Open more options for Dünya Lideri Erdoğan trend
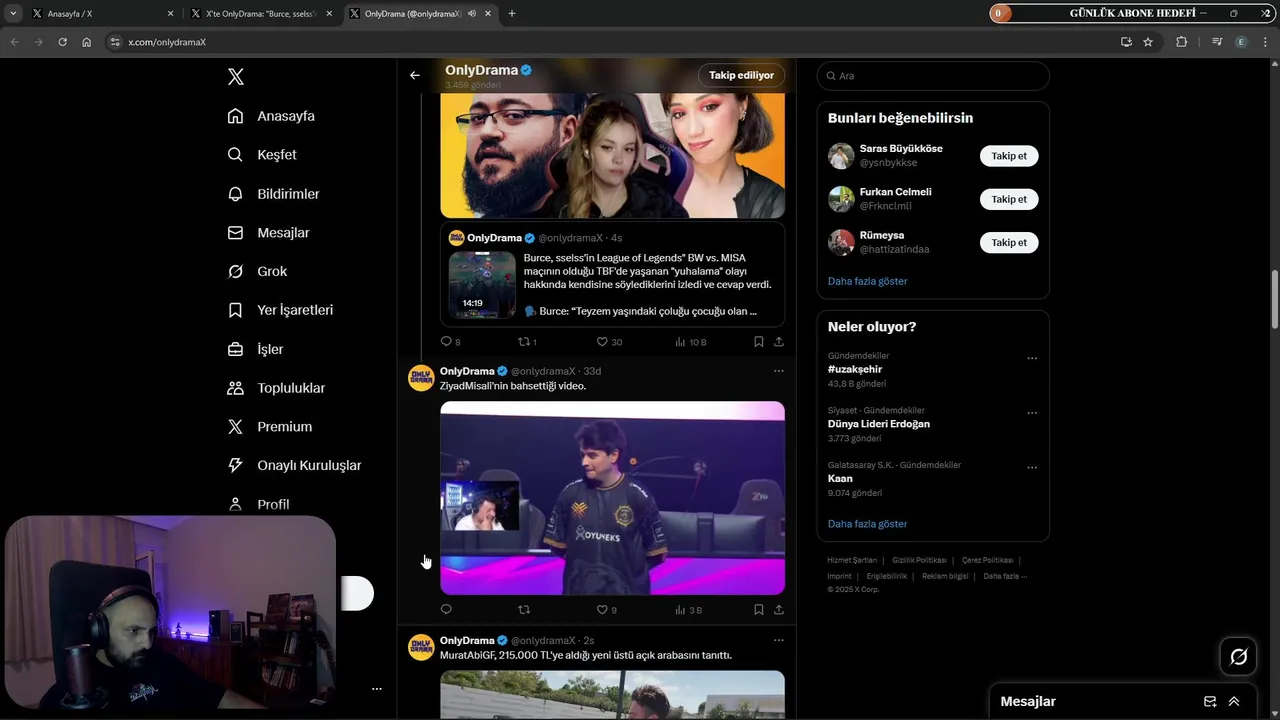Image resolution: width=1280 pixels, height=720 pixels. (x=1032, y=413)
